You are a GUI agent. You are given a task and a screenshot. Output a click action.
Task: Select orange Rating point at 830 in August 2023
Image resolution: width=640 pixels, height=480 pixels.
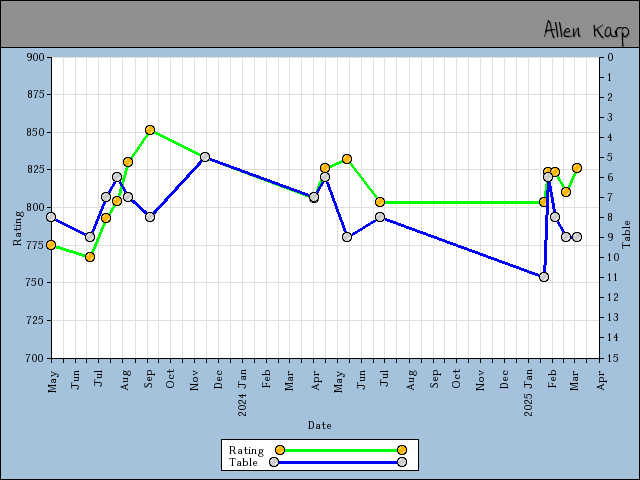128,162
